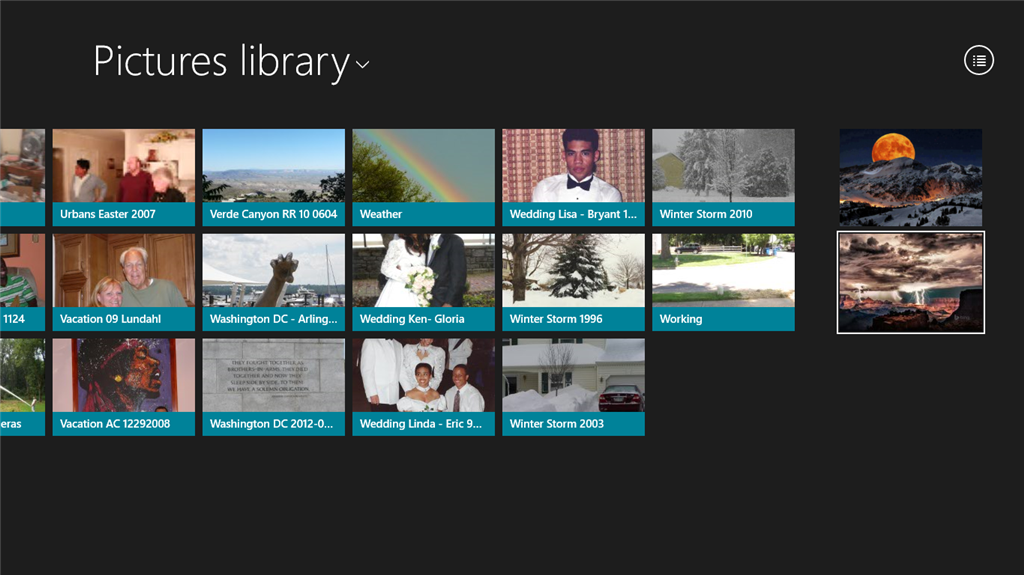Open the Winter Storm 2003 folder
1024x575 pixels.
[573, 387]
